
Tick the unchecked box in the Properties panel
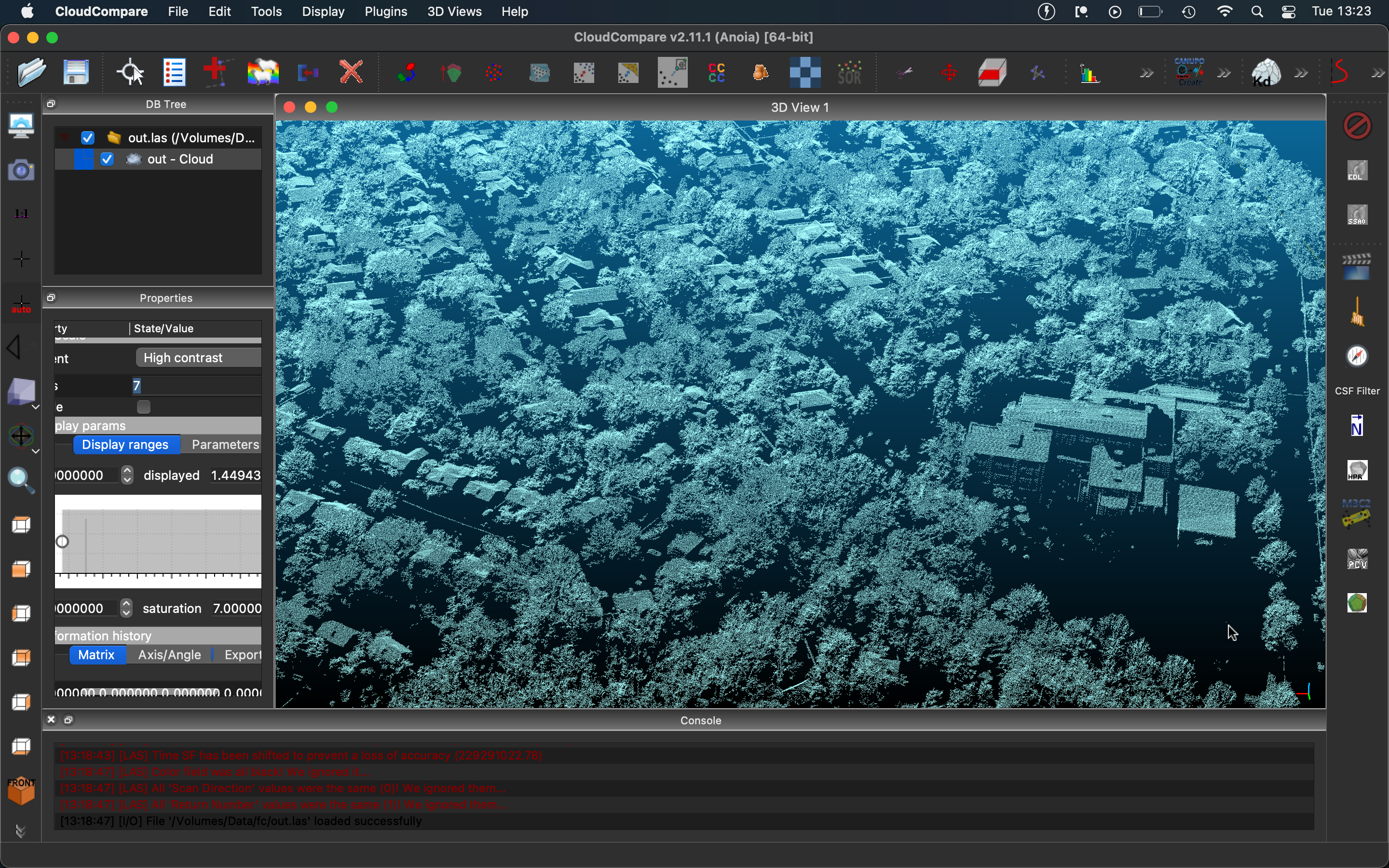(x=145, y=407)
